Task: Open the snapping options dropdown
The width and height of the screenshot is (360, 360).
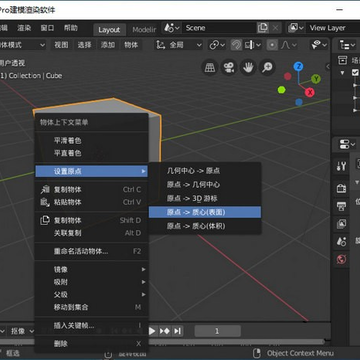Action: point(253,45)
